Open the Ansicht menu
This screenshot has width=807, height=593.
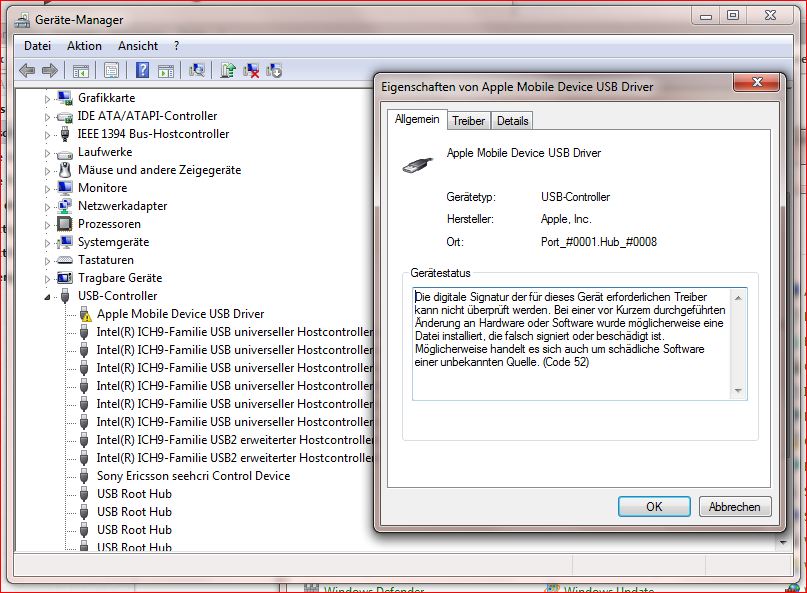138,46
